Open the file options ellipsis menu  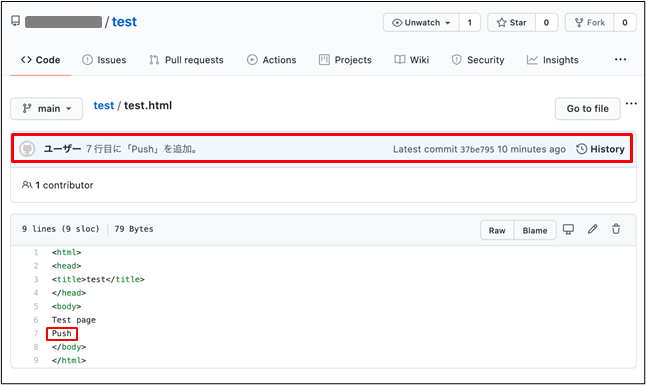coord(631,103)
